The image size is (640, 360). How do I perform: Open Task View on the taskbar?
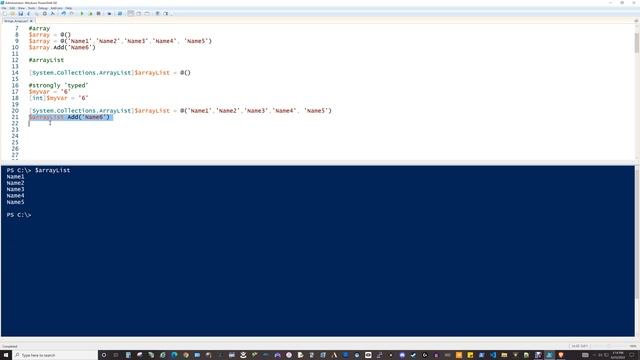[x=116, y=355]
